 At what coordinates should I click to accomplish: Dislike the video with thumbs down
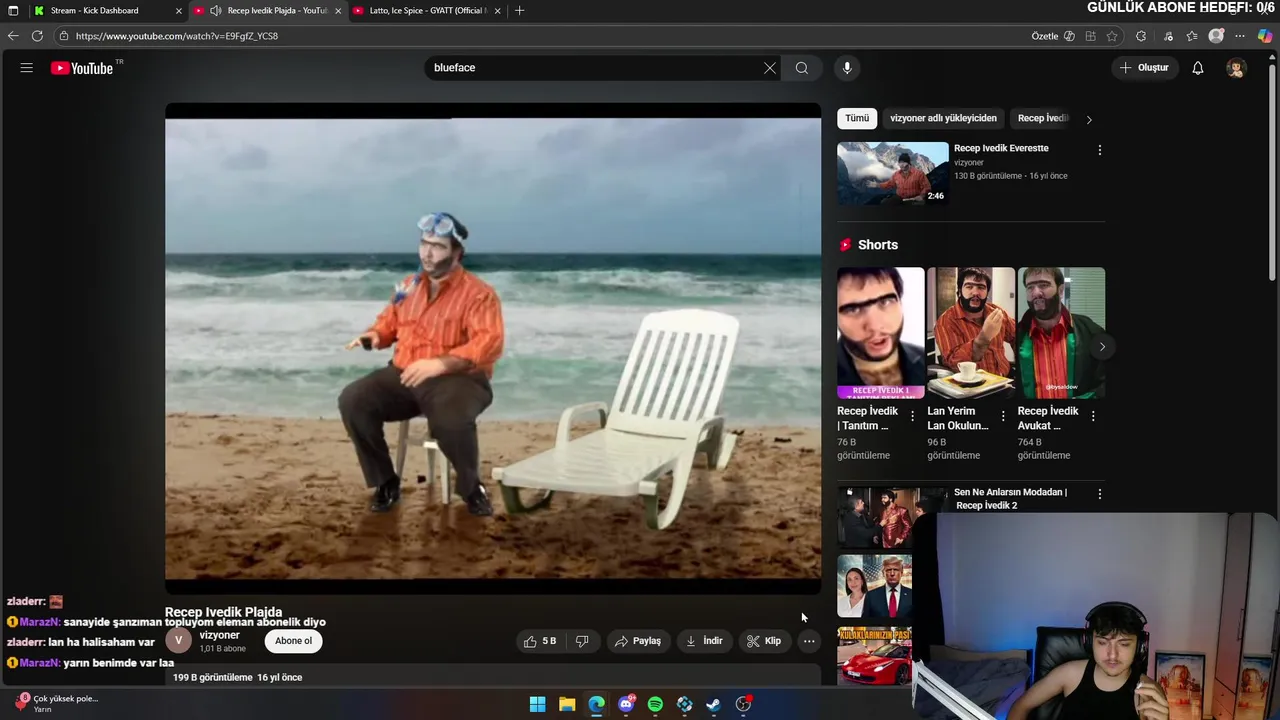coord(582,641)
